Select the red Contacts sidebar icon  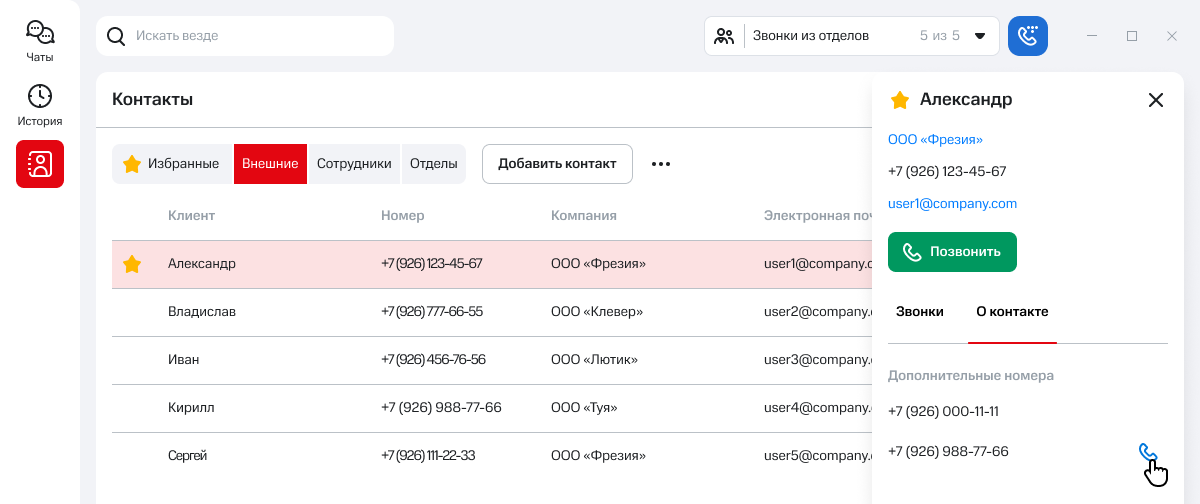pyautogui.click(x=40, y=164)
